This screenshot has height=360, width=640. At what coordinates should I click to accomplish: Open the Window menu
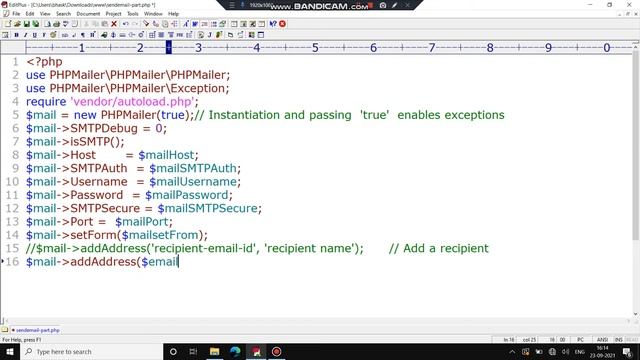(x=153, y=14)
